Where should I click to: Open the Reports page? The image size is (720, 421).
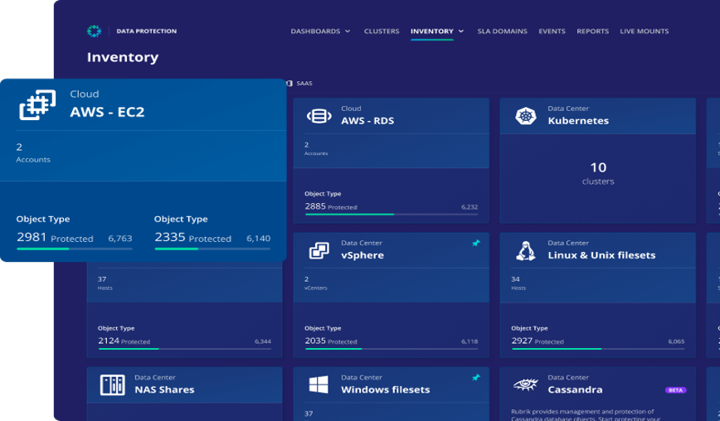point(593,31)
